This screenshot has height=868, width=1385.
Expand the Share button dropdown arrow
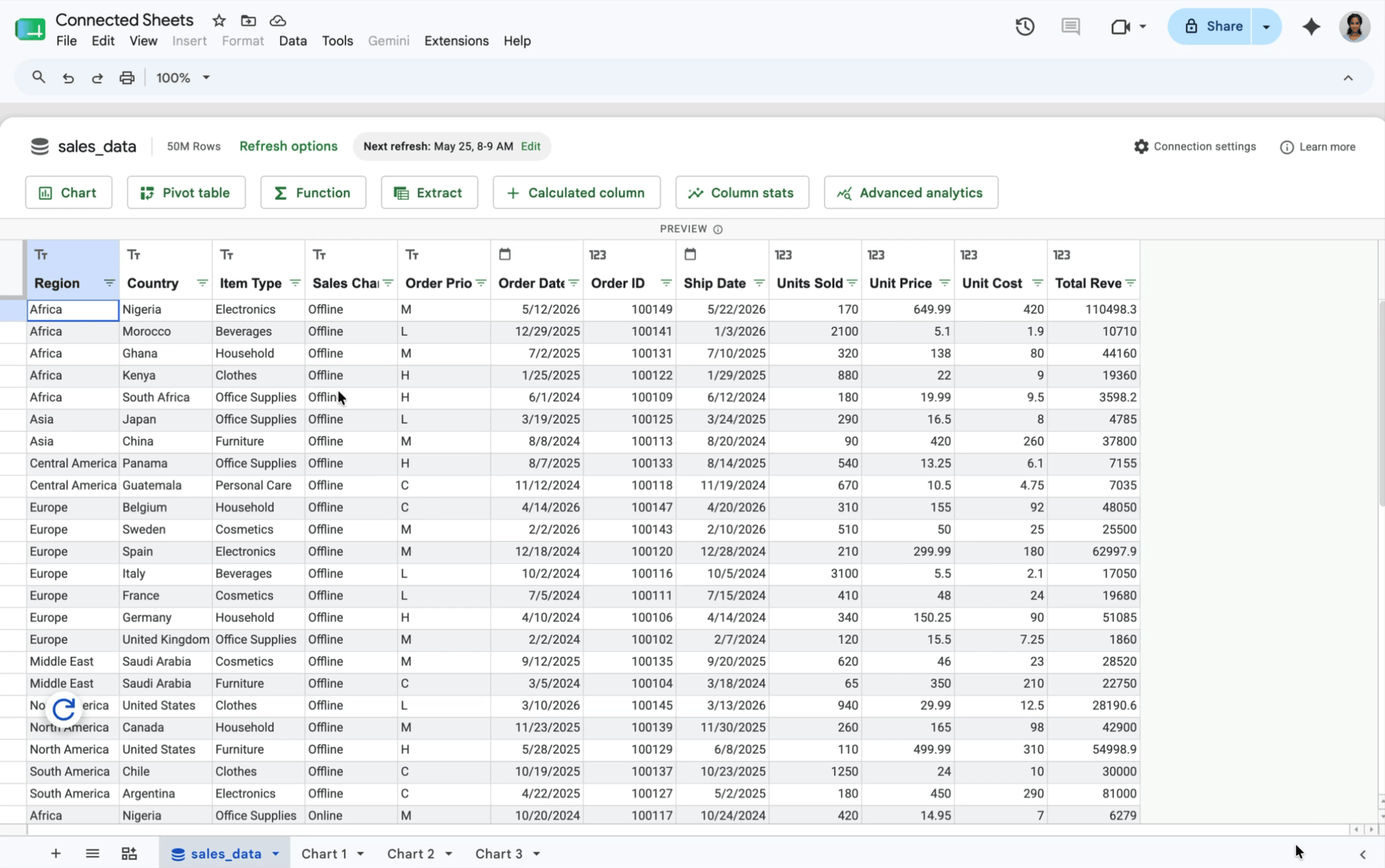pos(1266,27)
